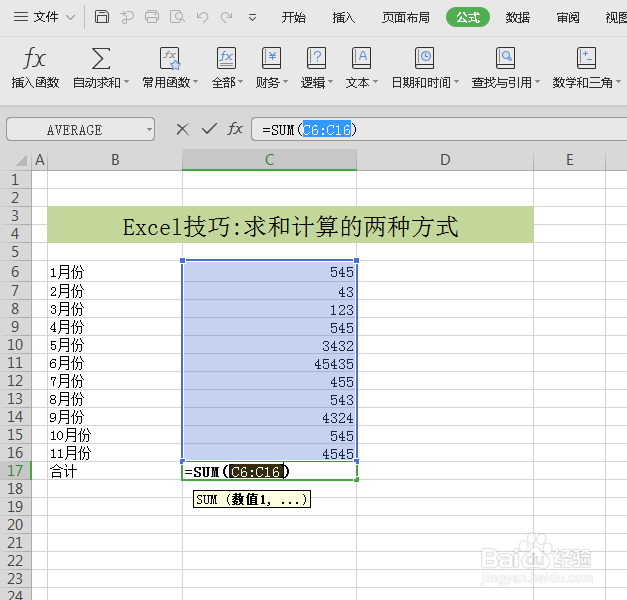
Task: Expand the 文件 menu arrow
Action: 70,17
